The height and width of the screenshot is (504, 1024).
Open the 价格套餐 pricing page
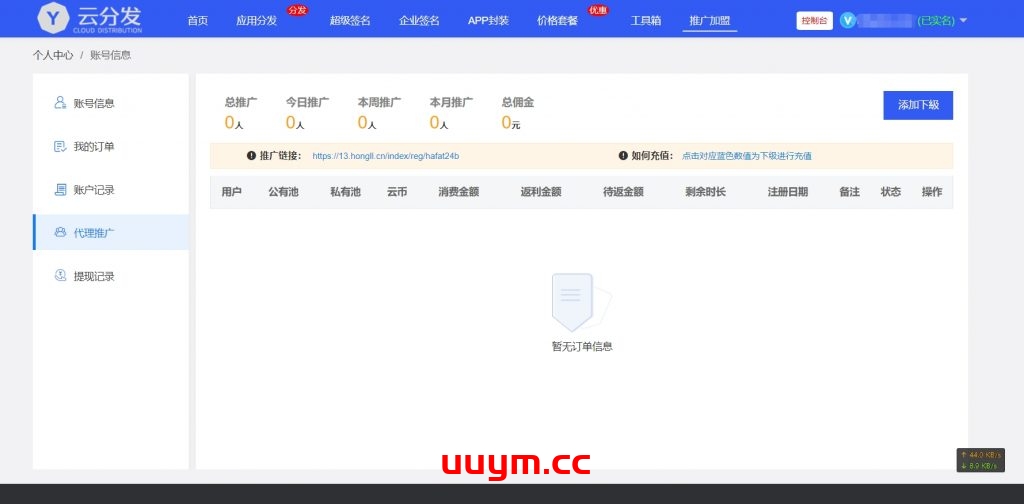557,21
